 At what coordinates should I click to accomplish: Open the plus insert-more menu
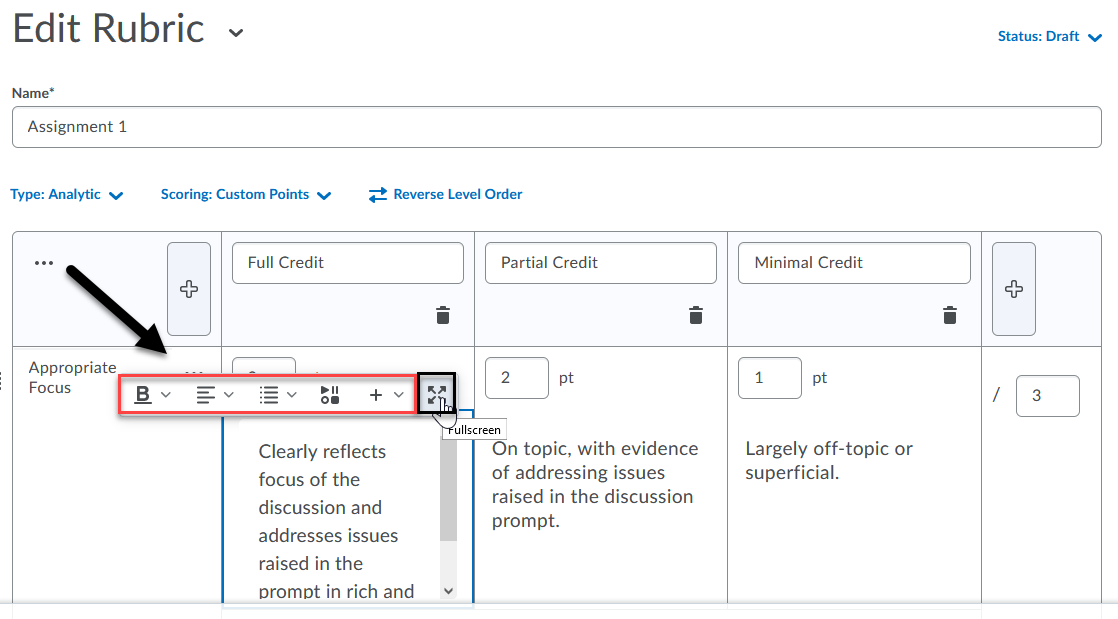385,395
